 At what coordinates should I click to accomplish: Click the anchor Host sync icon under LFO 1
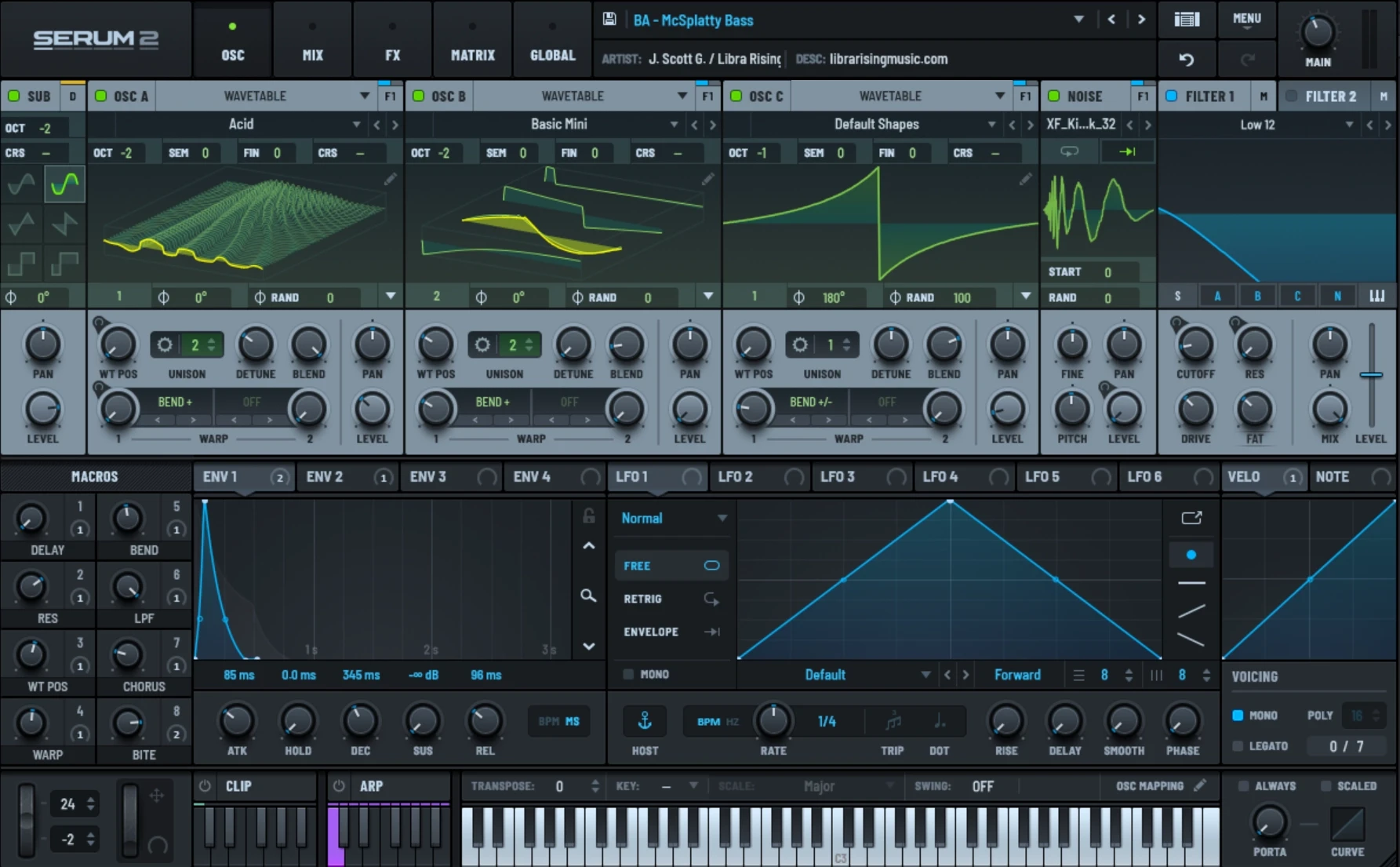[x=644, y=721]
